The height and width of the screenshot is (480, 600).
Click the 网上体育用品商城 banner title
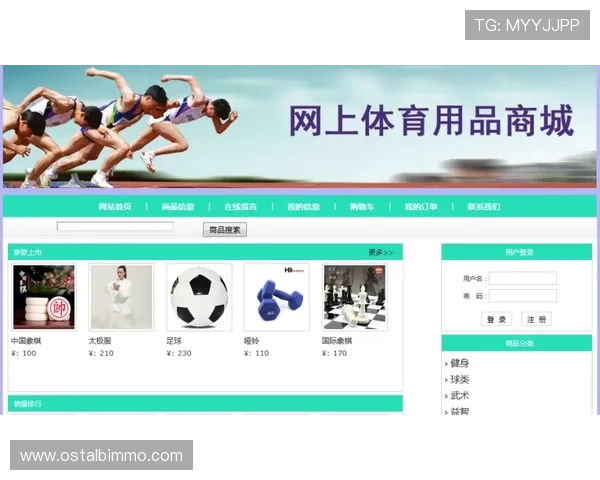[x=431, y=121]
